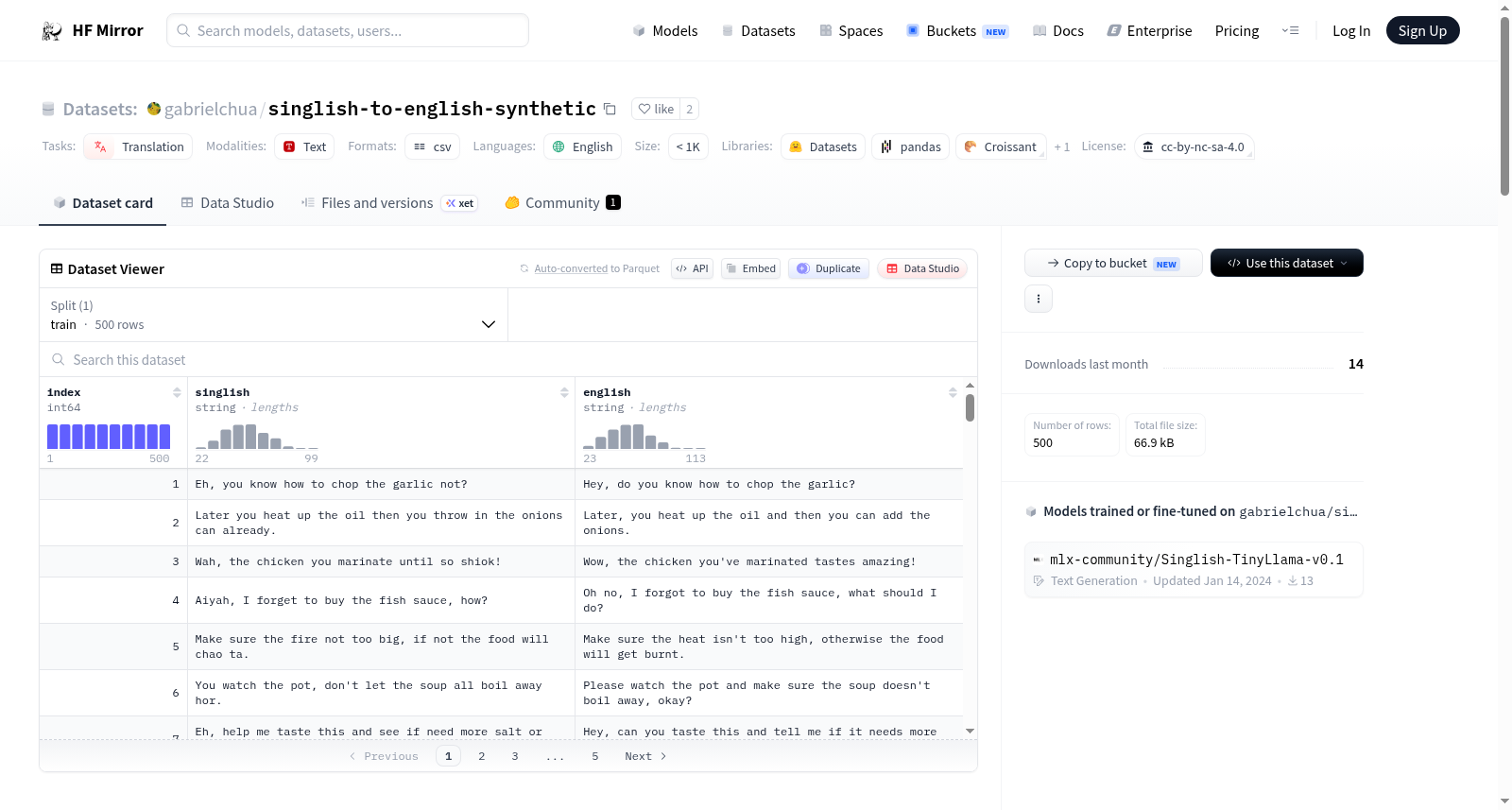Viewport: 1512px width, 810px height.
Task: Open the three-dot more options menu
Action: (1039, 299)
